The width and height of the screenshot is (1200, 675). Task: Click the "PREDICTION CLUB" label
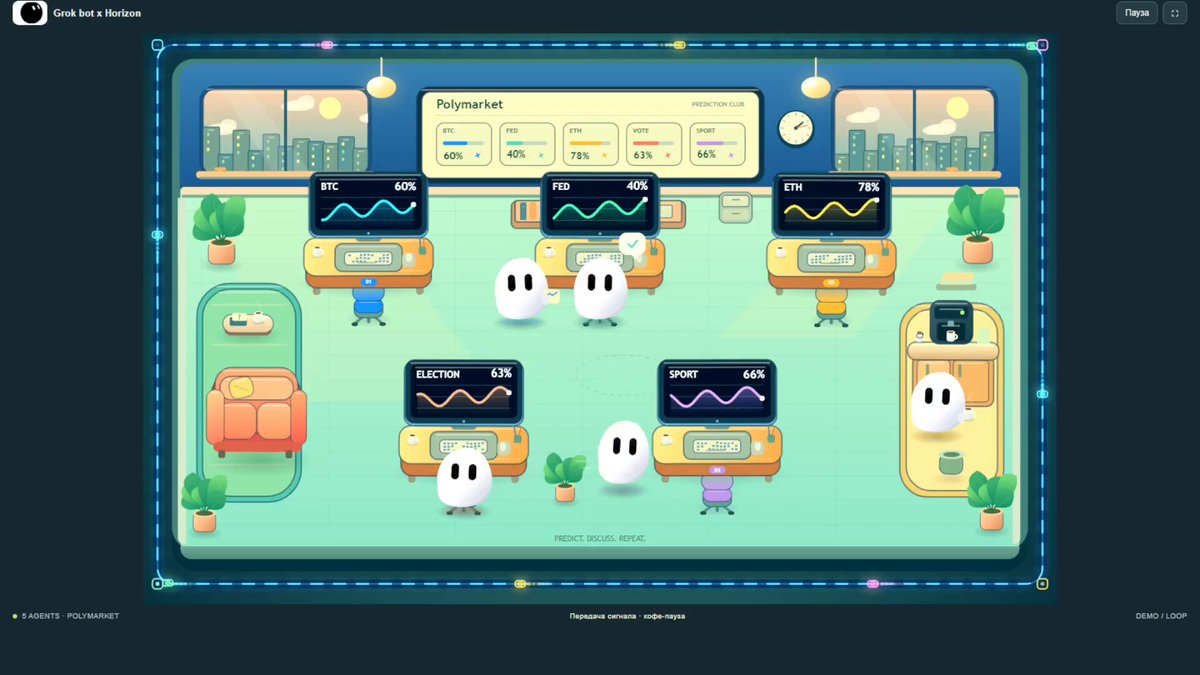point(718,105)
